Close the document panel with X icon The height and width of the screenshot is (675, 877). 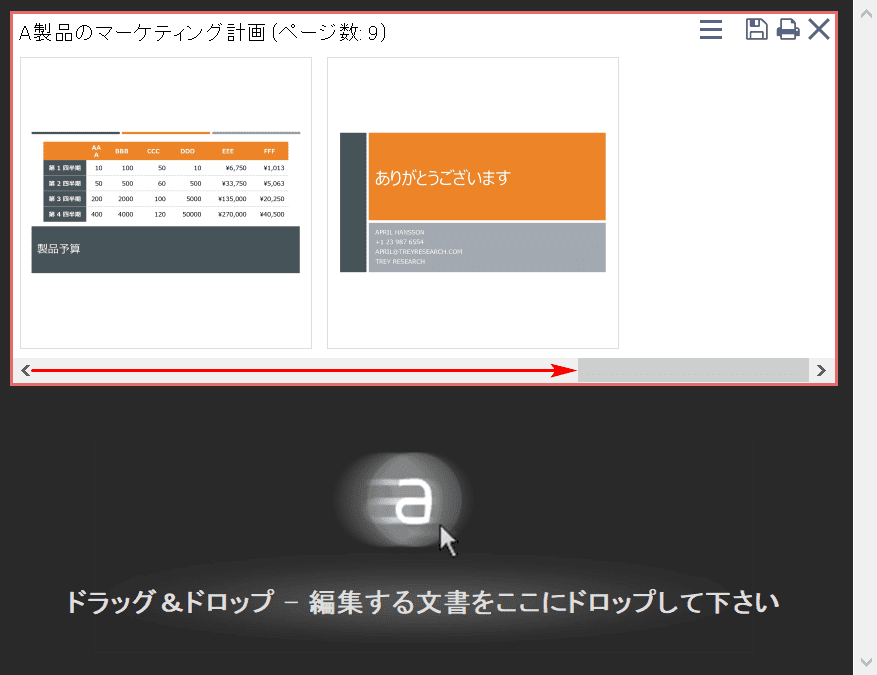click(819, 29)
